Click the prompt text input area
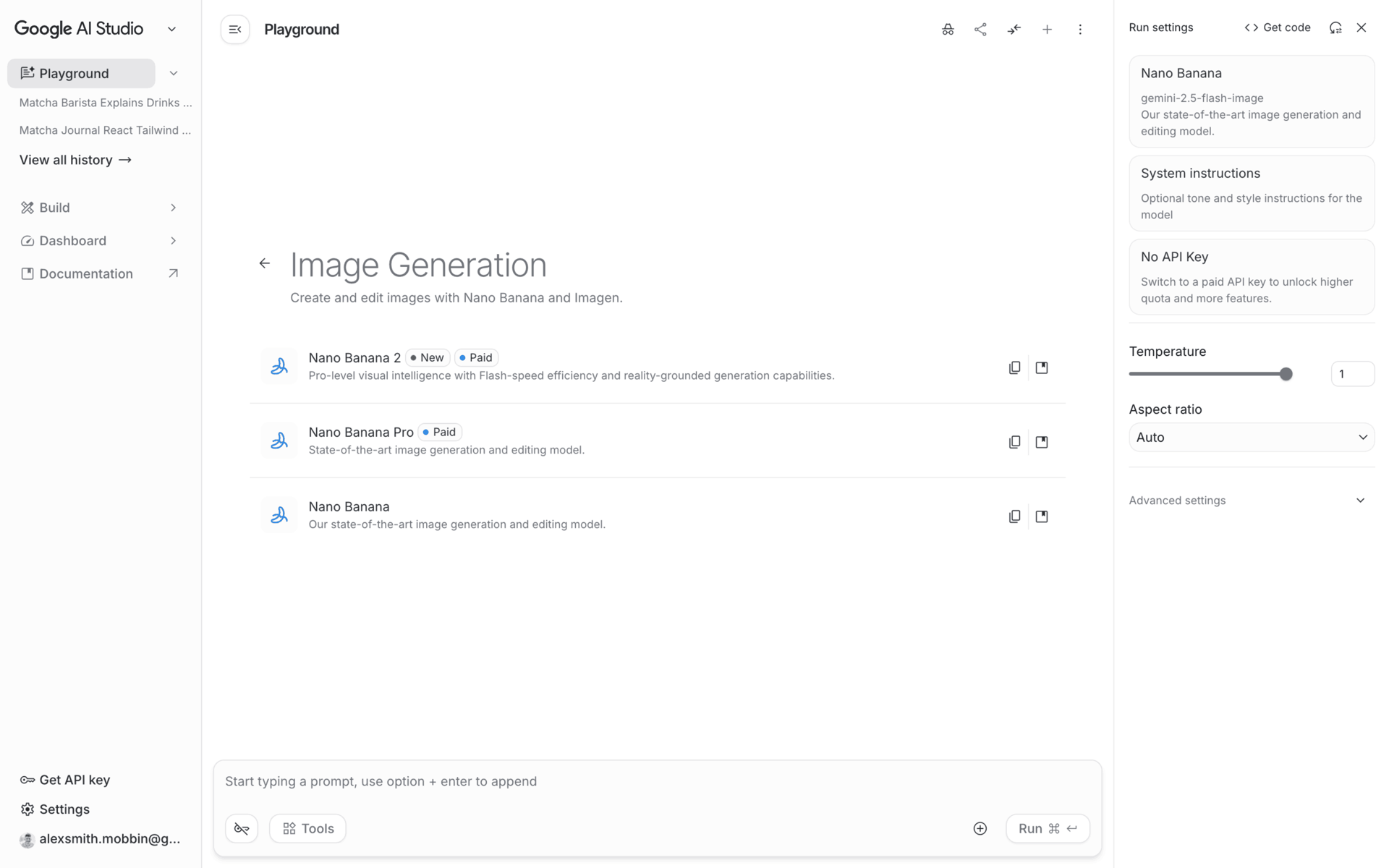The height and width of the screenshot is (868, 1389). [657, 781]
